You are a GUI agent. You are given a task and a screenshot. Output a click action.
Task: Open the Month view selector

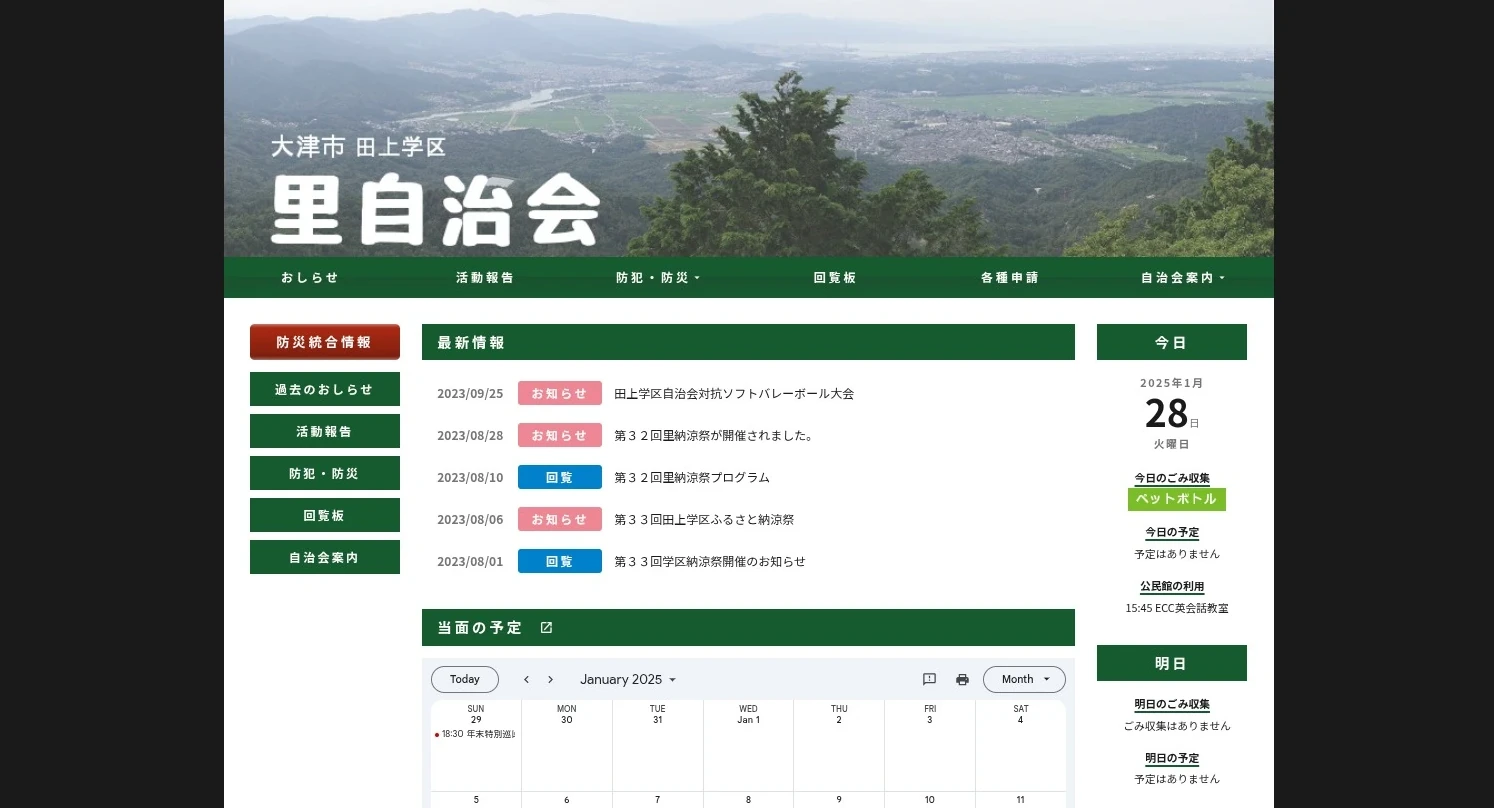[x=1024, y=679]
